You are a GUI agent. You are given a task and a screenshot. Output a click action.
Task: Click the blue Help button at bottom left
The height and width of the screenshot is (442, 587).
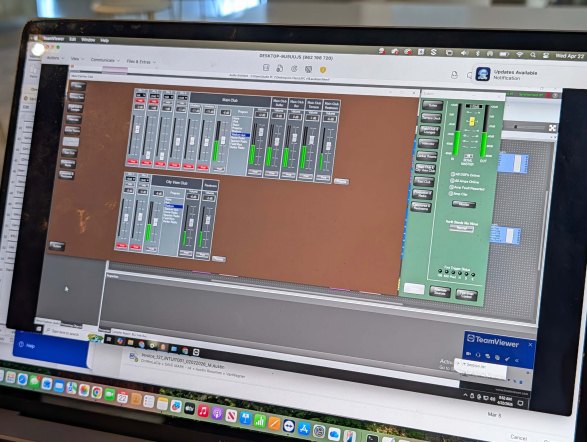(x=51, y=347)
